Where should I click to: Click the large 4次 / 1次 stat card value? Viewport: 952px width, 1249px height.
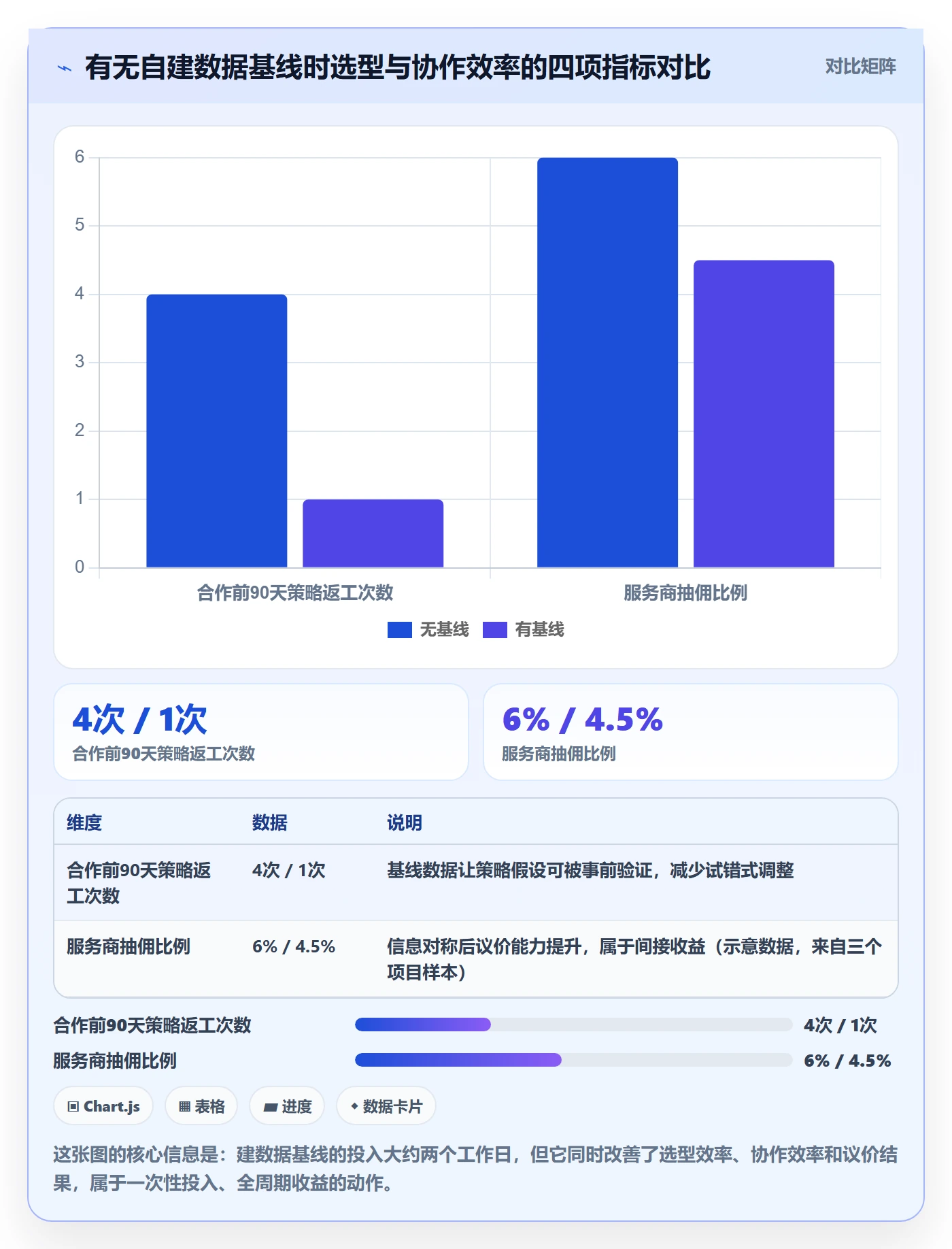(140, 720)
